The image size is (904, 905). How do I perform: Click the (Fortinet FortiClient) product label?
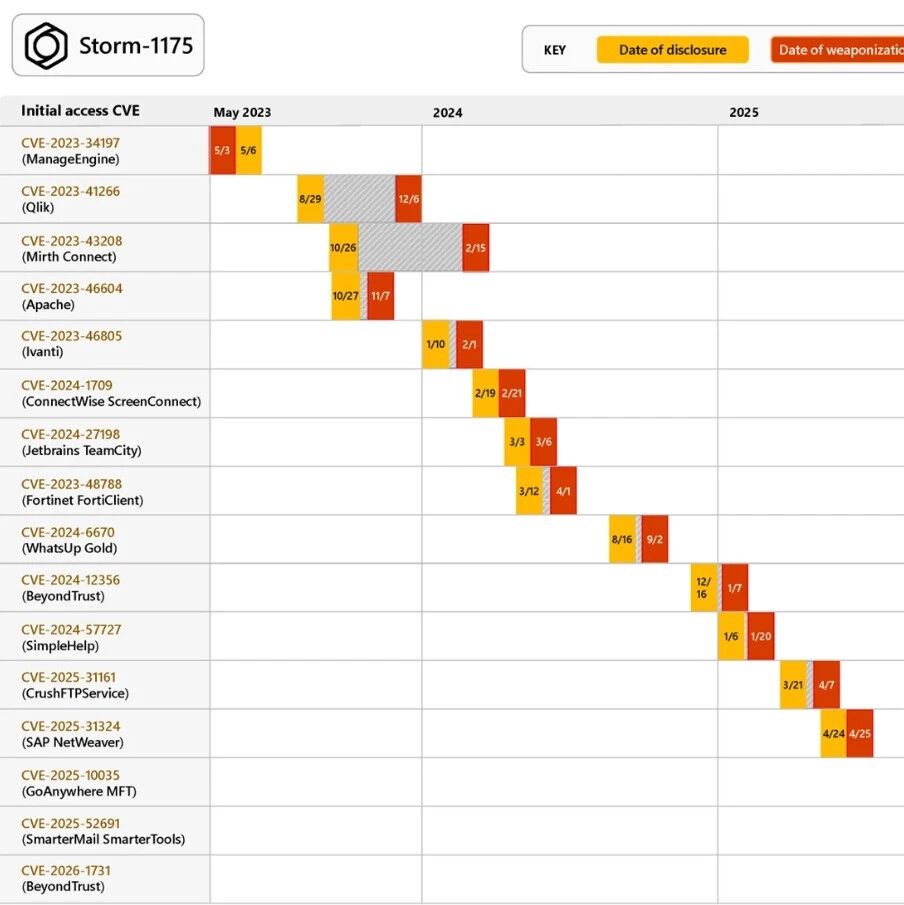pyautogui.click(x=83, y=500)
